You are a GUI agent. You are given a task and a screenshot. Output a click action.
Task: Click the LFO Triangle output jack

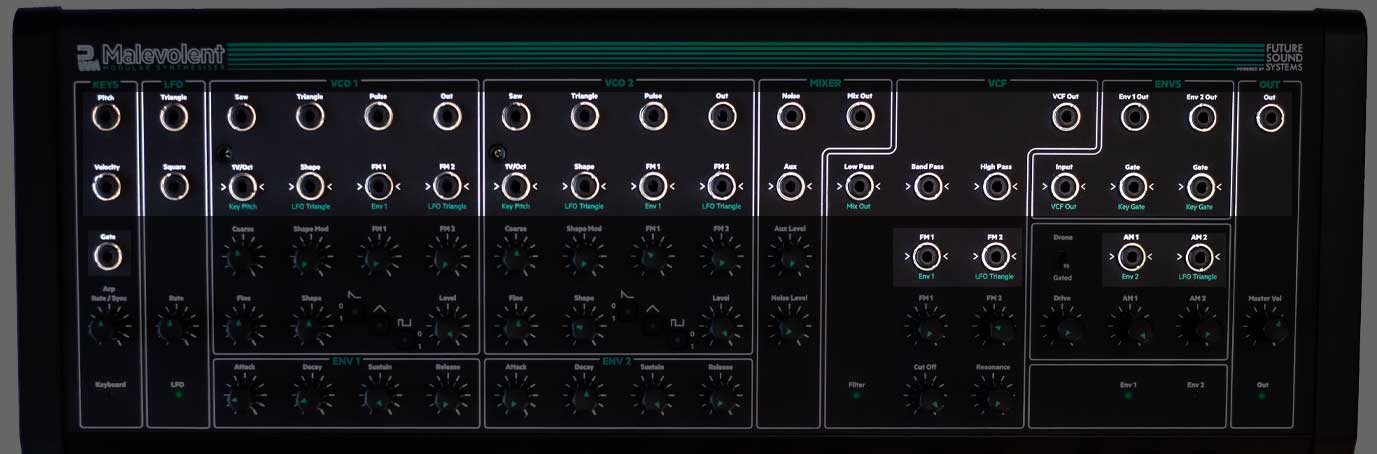174,118
